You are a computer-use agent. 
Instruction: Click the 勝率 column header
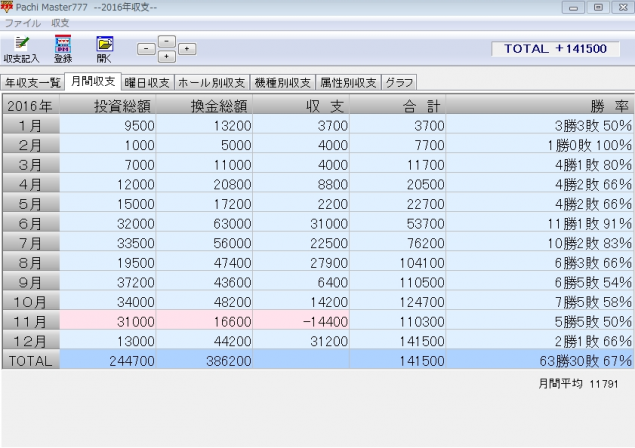click(x=539, y=106)
